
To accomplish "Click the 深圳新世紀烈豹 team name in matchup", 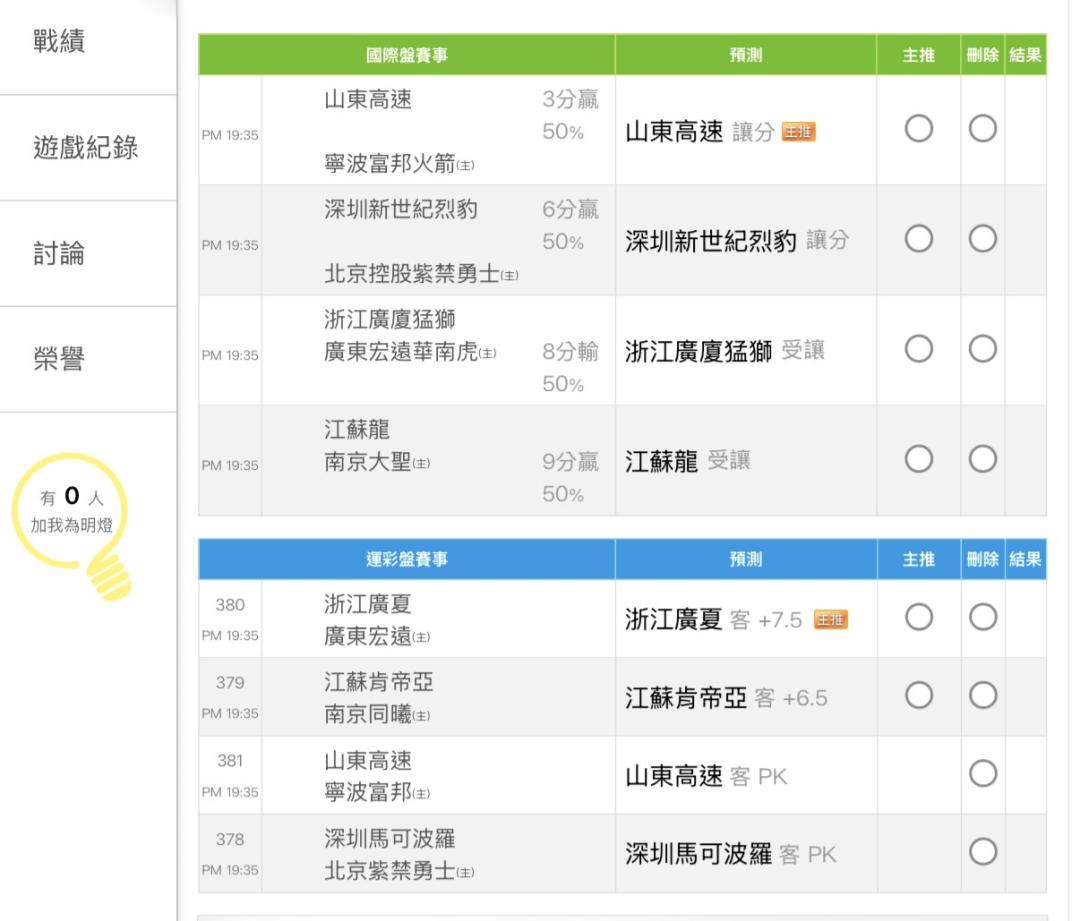I will [x=401, y=209].
